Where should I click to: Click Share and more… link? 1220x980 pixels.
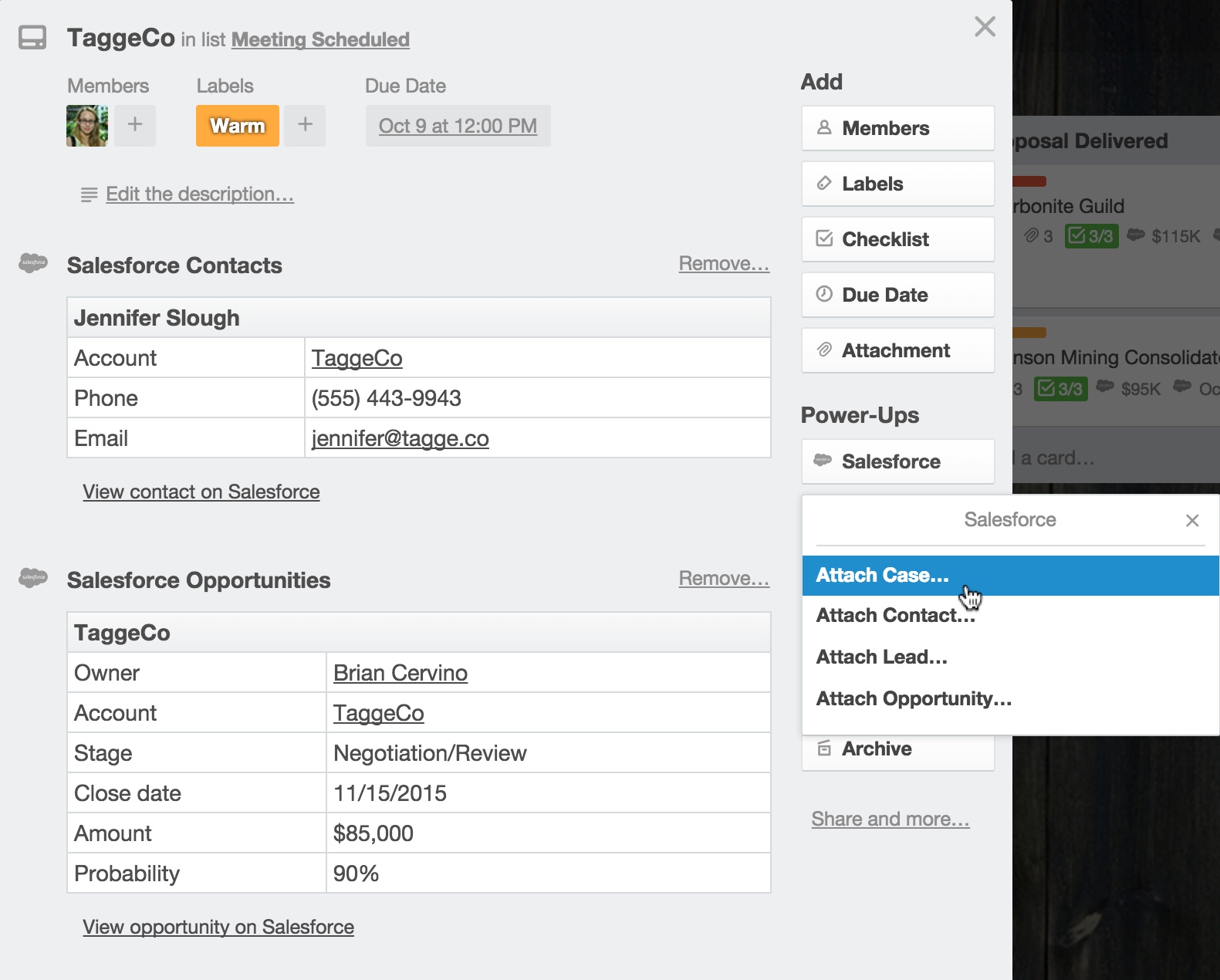(890, 819)
